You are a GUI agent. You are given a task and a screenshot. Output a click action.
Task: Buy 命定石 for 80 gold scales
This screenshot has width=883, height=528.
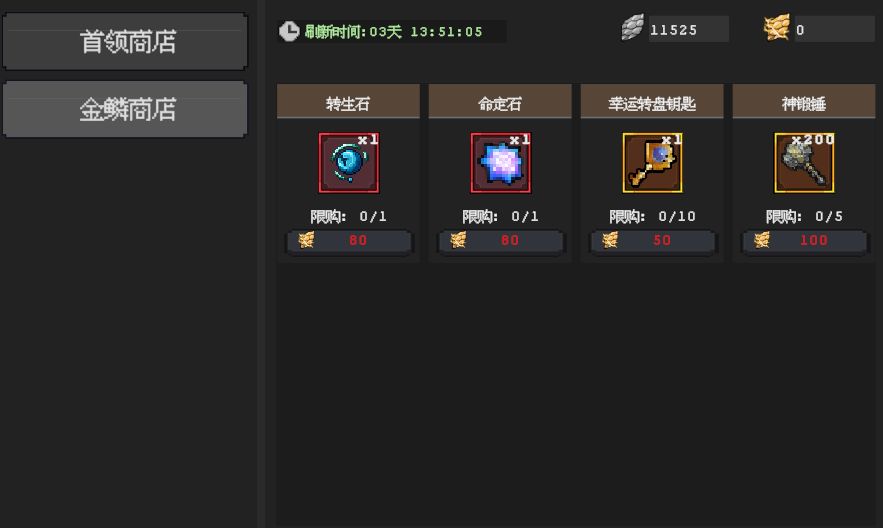click(501, 241)
